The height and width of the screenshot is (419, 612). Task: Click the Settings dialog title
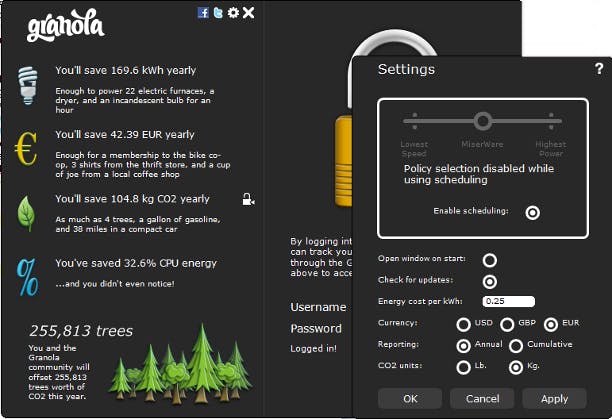[x=406, y=69]
